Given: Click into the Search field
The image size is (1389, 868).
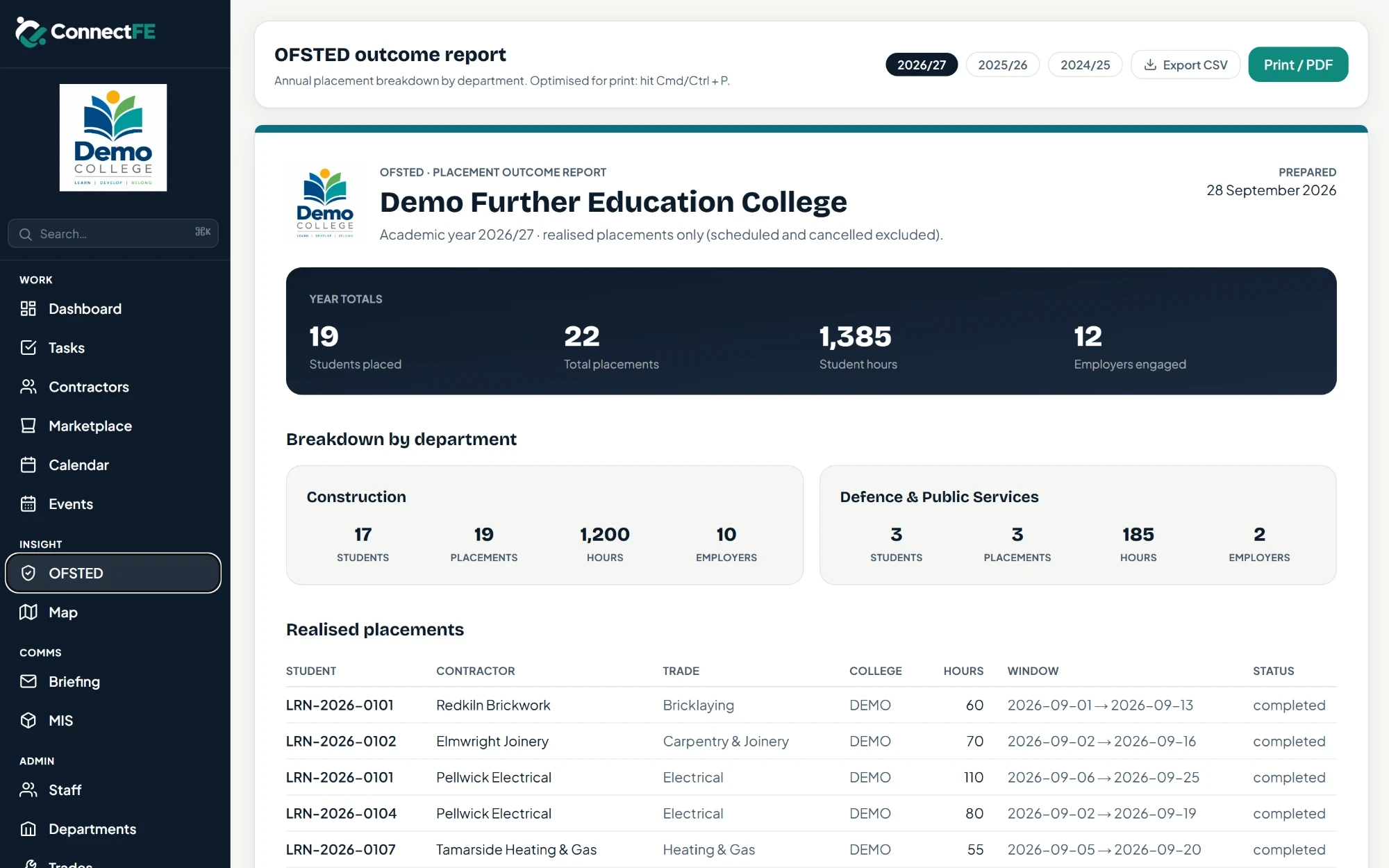Looking at the screenshot, I should [x=113, y=233].
